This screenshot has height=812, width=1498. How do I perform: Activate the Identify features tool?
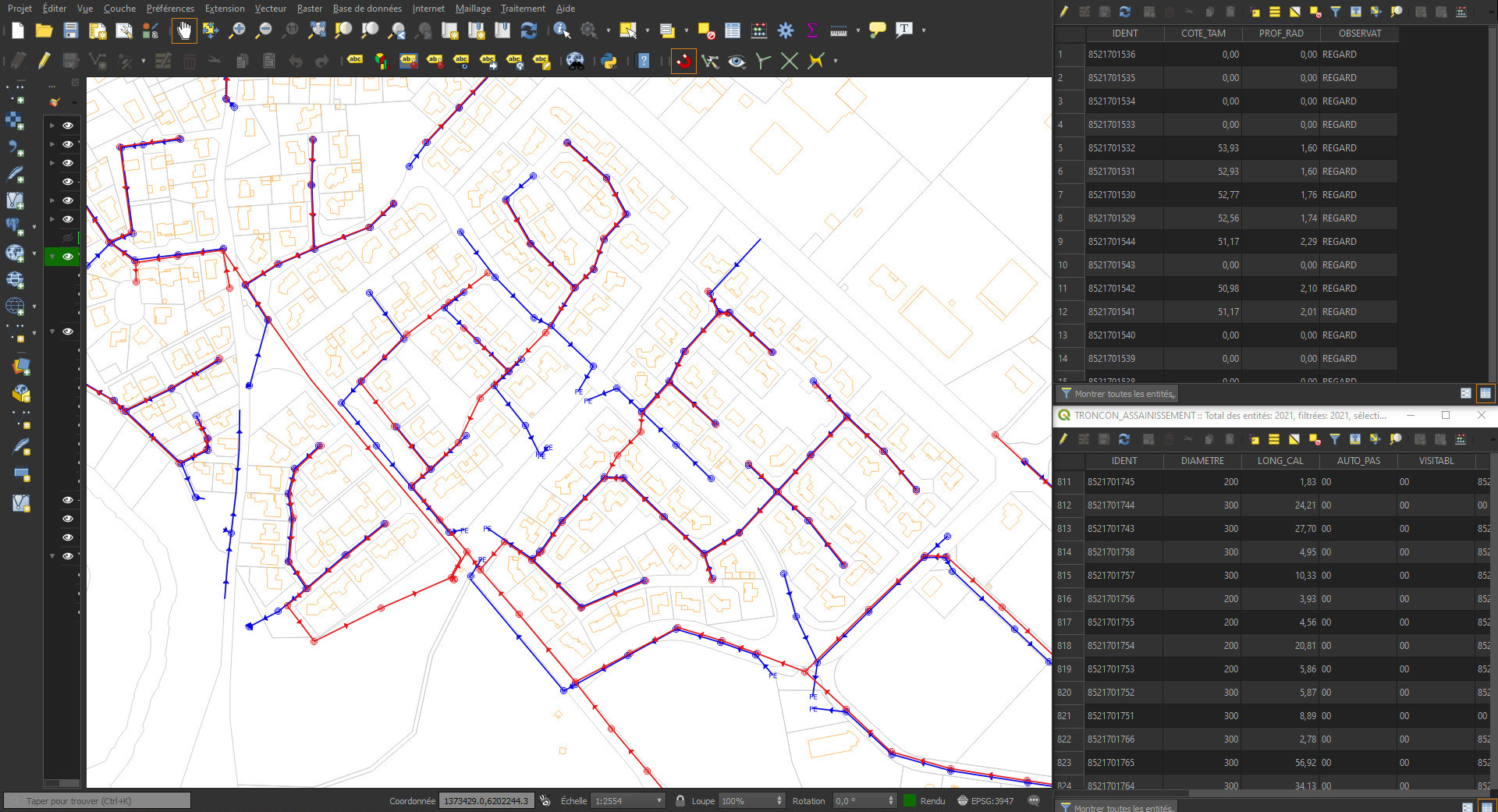(x=562, y=30)
